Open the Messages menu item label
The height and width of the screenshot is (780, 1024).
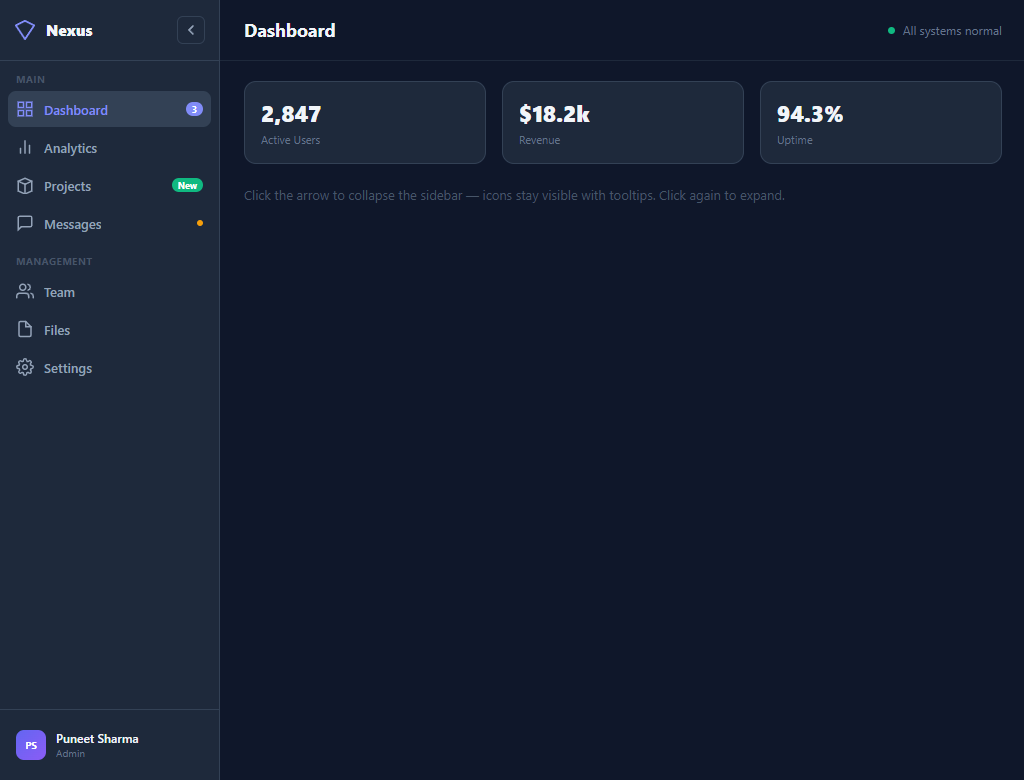click(x=72, y=224)
